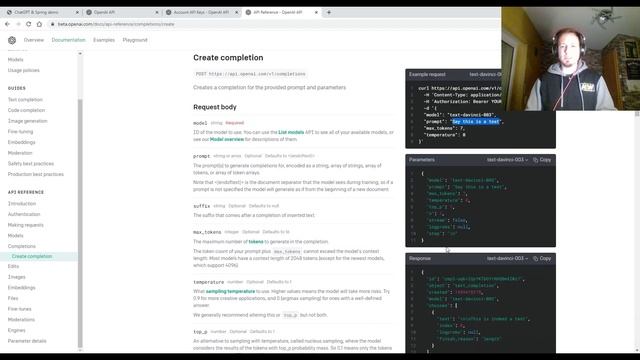Select Create completion sidebar item
The image size is (640, 360).
tap(32, 256)
